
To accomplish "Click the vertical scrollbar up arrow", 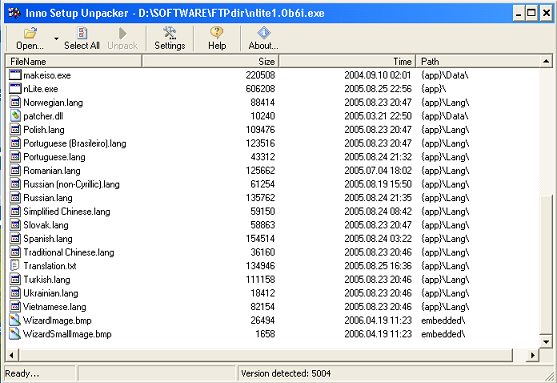I will coord(546,61).
